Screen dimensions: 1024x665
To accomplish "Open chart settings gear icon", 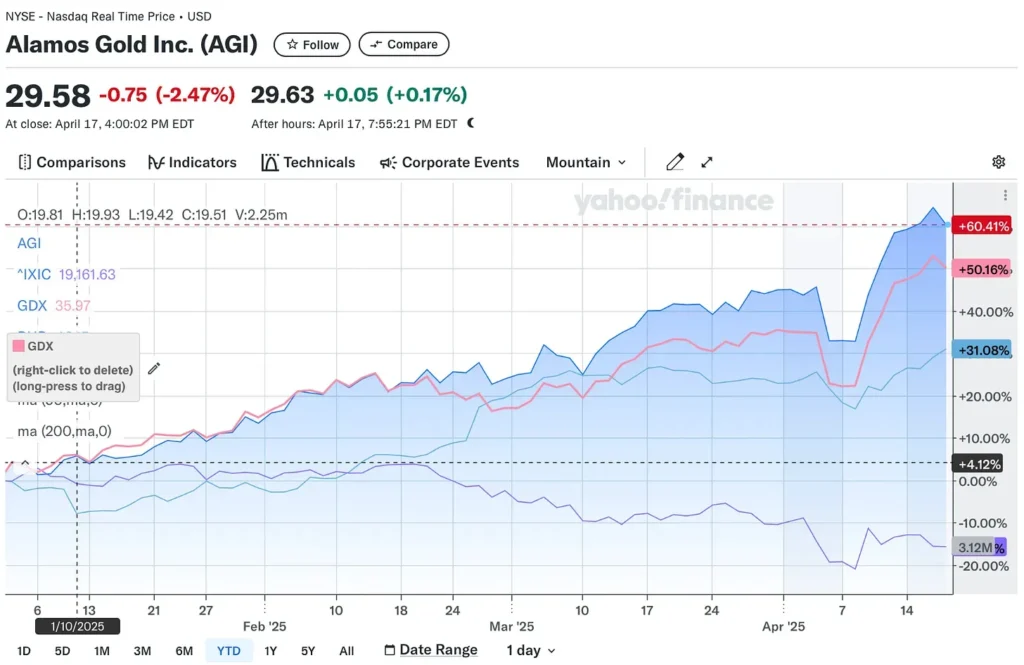I will pyautogui.click(x=997, y=162).
